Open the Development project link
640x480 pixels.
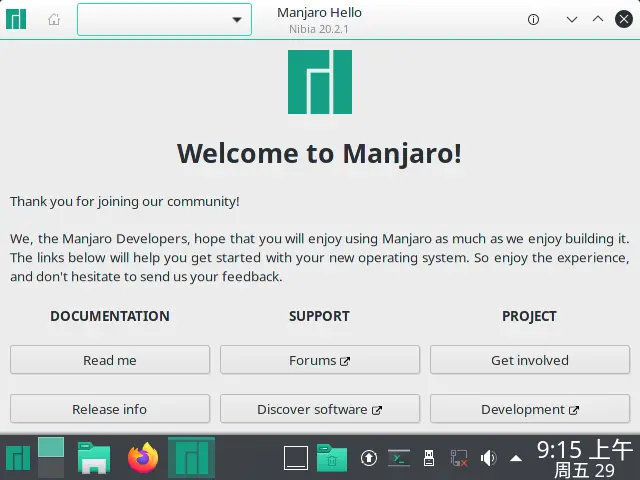(x=529, y=409)
